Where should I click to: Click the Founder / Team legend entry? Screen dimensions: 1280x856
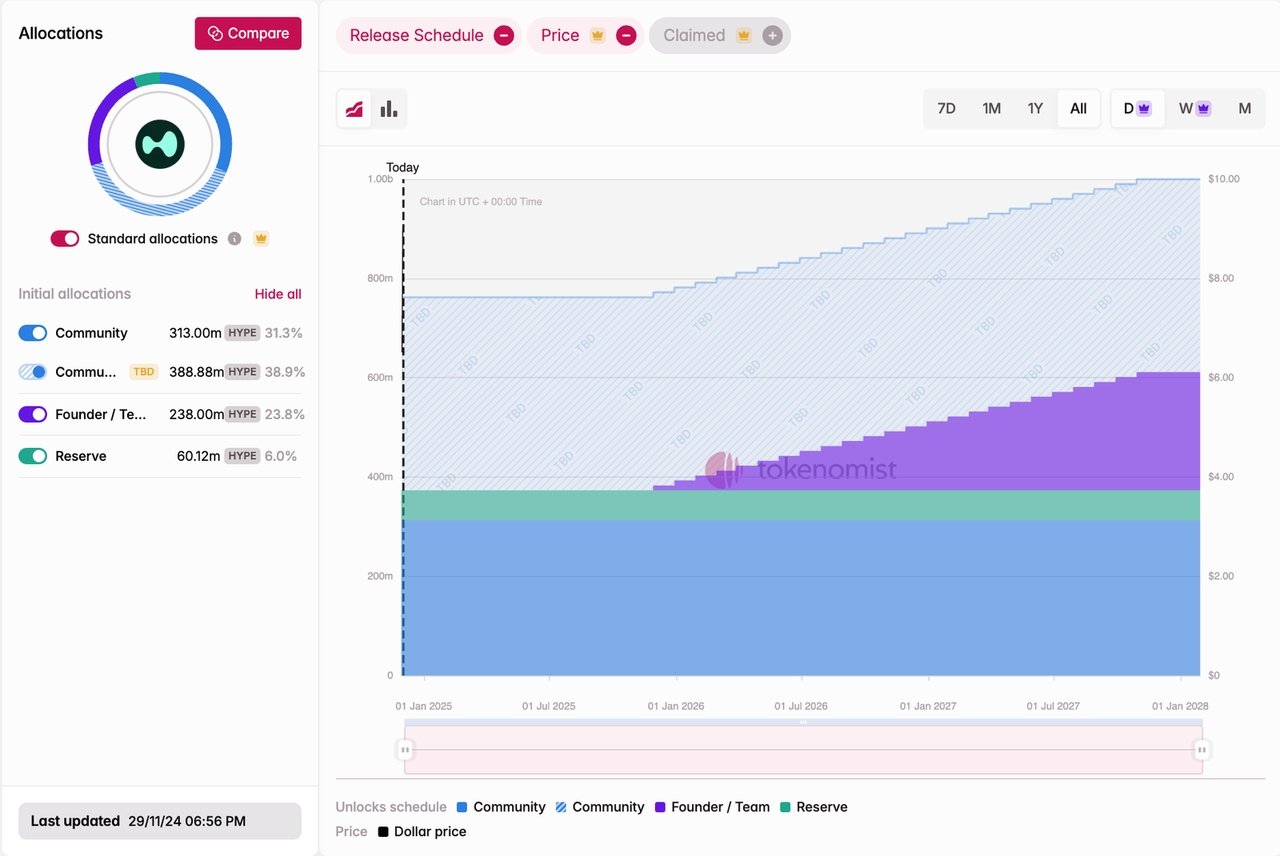712,807
